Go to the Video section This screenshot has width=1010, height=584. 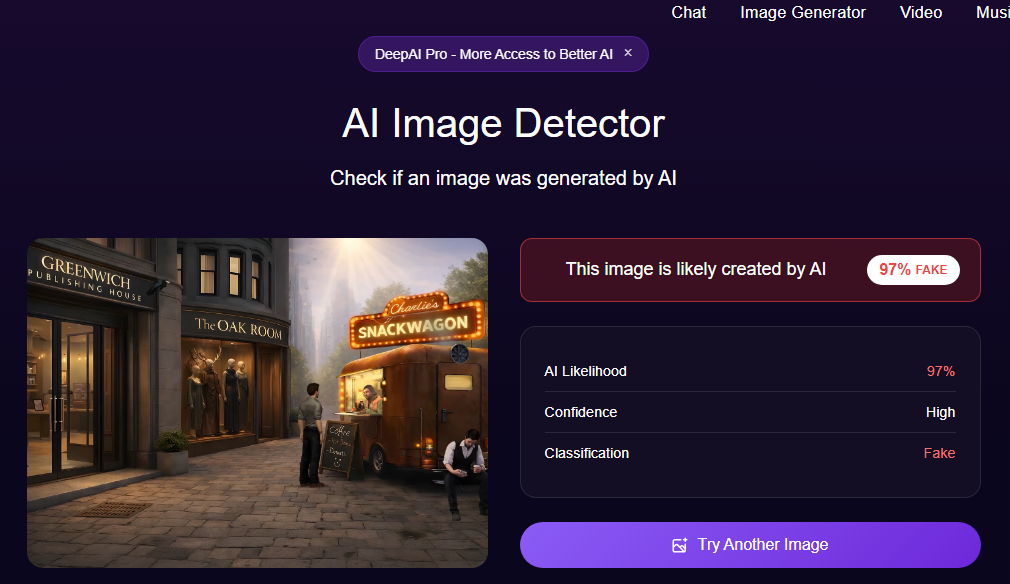coord(920,12)
